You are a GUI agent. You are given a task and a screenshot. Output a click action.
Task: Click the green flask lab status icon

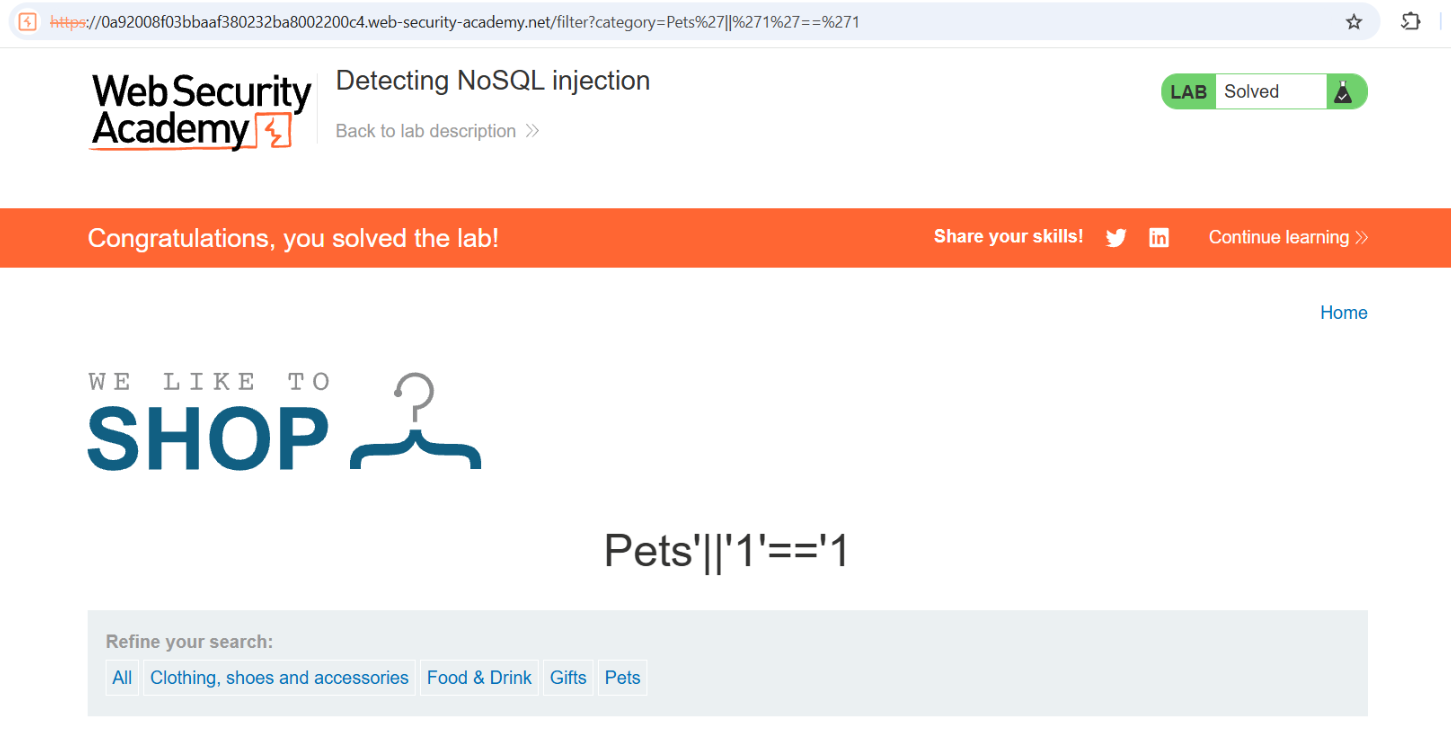[x=1342, y=92]
